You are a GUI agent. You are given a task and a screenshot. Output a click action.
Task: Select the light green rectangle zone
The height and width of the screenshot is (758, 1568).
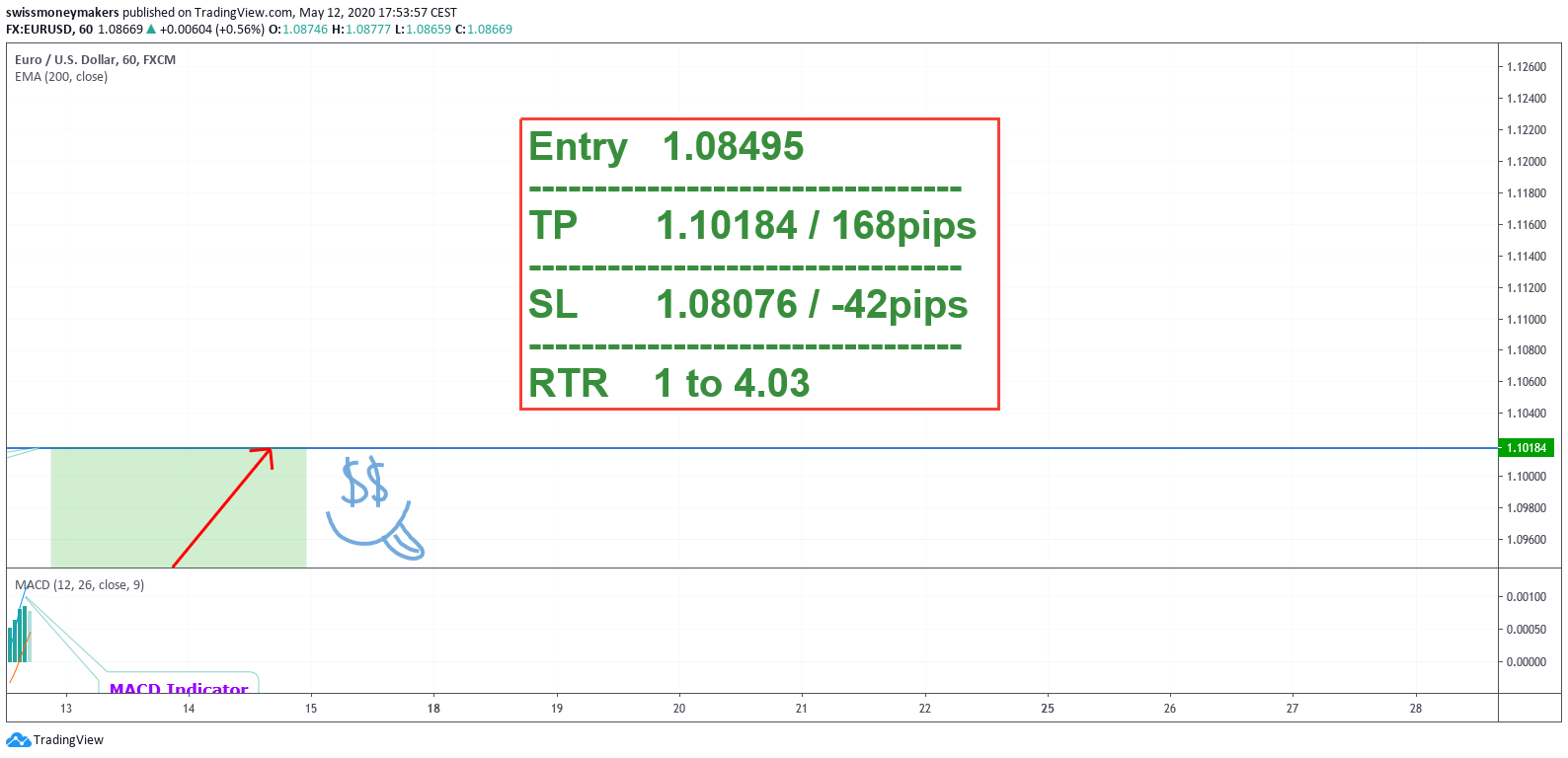pos(179,508)
